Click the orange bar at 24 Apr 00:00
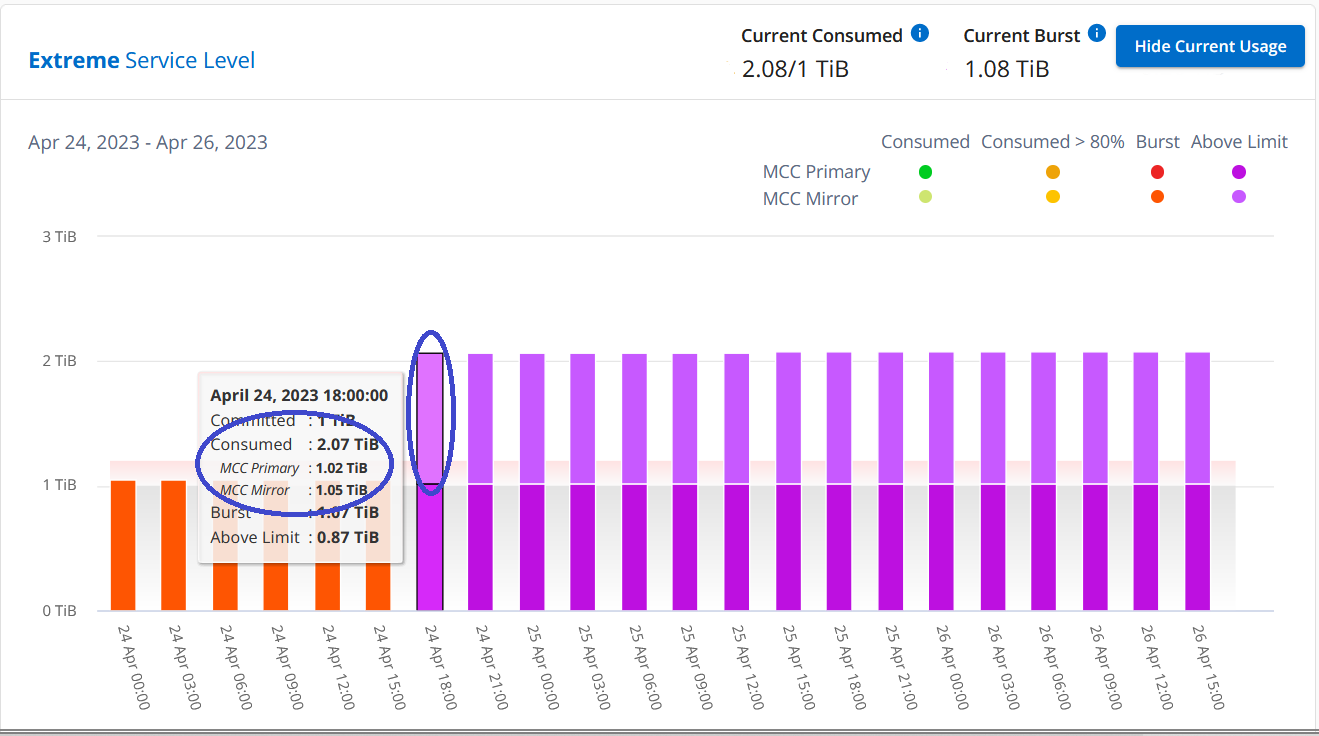This screenshot has height=736, width=1319. pos(123,546)
